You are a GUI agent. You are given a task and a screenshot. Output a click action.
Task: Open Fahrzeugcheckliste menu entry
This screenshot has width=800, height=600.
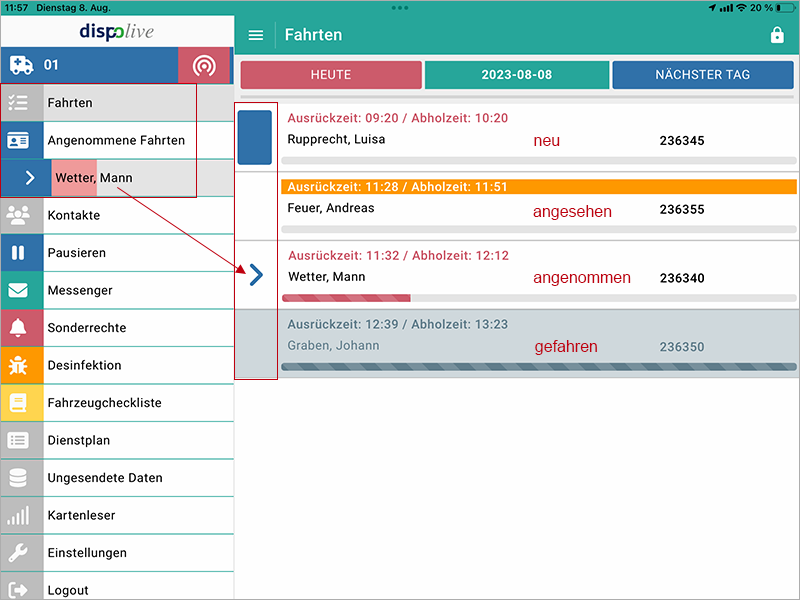click(117, 403)
